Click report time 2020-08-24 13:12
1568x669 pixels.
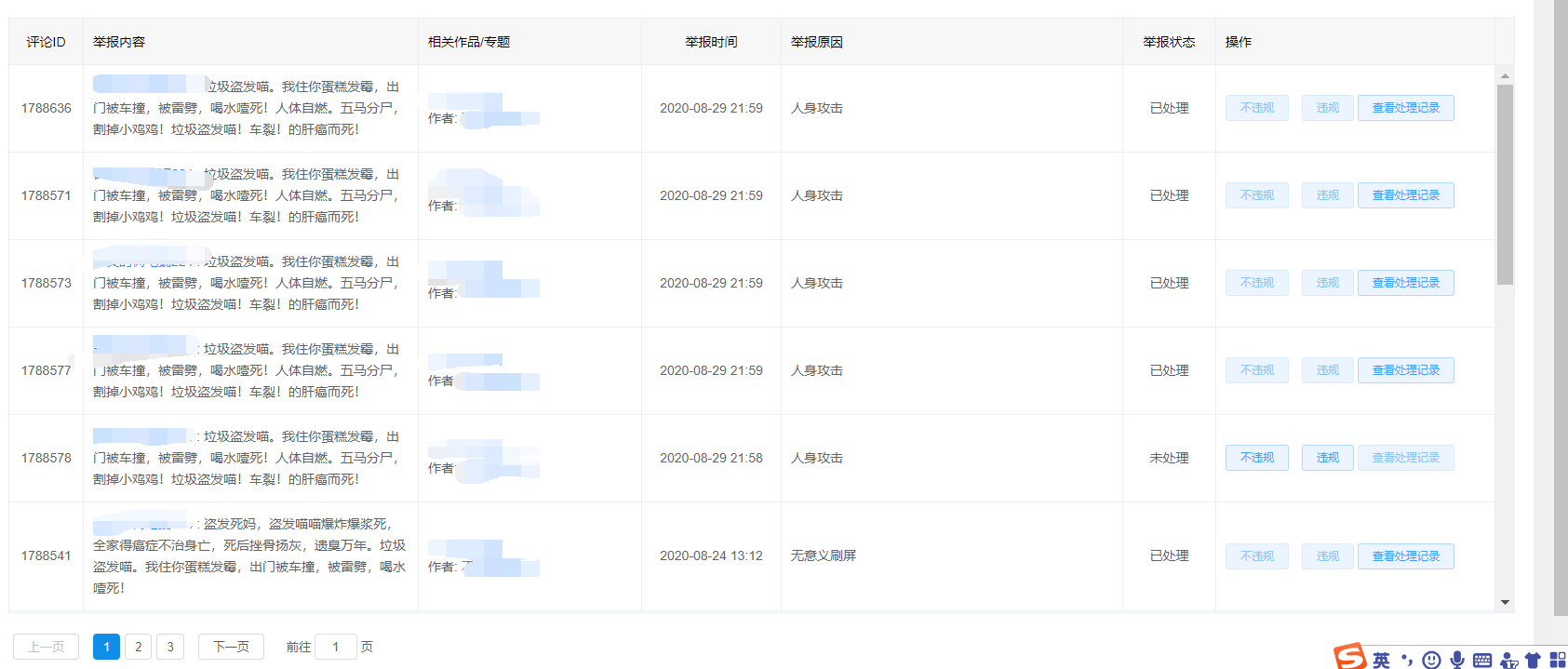711,555
